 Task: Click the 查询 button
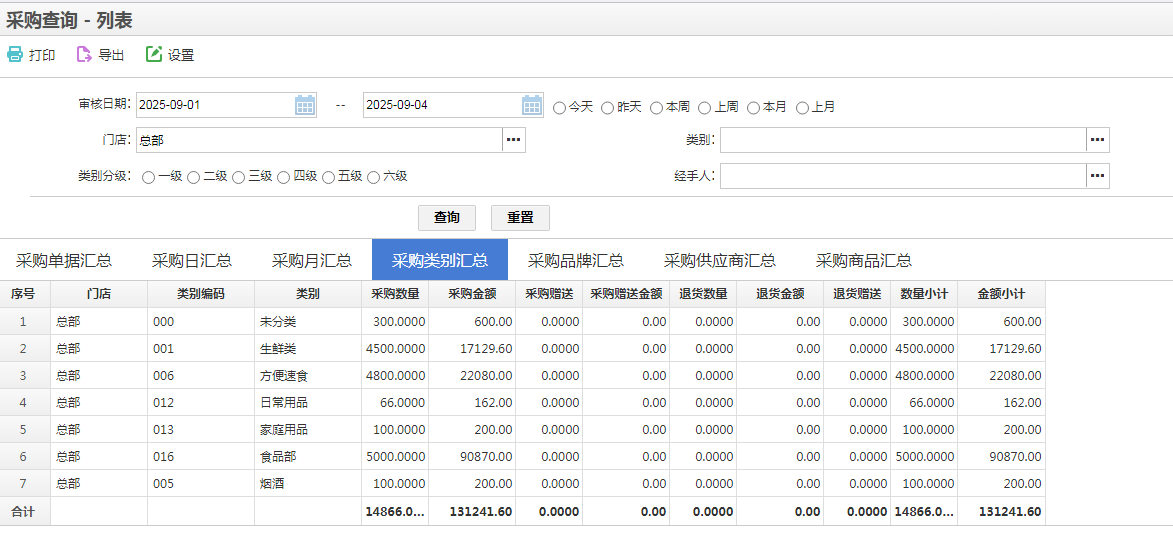click(446, 218)
